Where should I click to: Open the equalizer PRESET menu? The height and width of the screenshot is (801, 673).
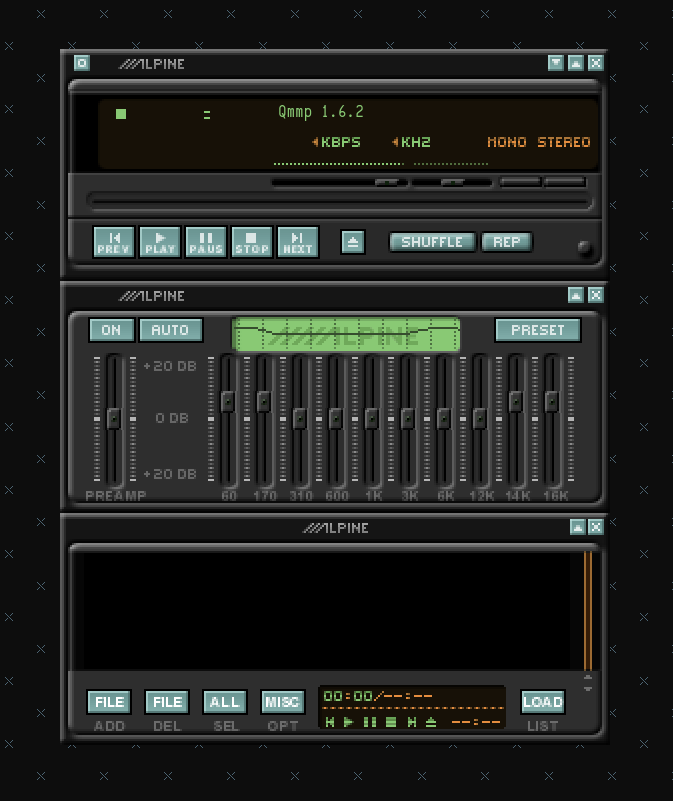coord(538,330)
